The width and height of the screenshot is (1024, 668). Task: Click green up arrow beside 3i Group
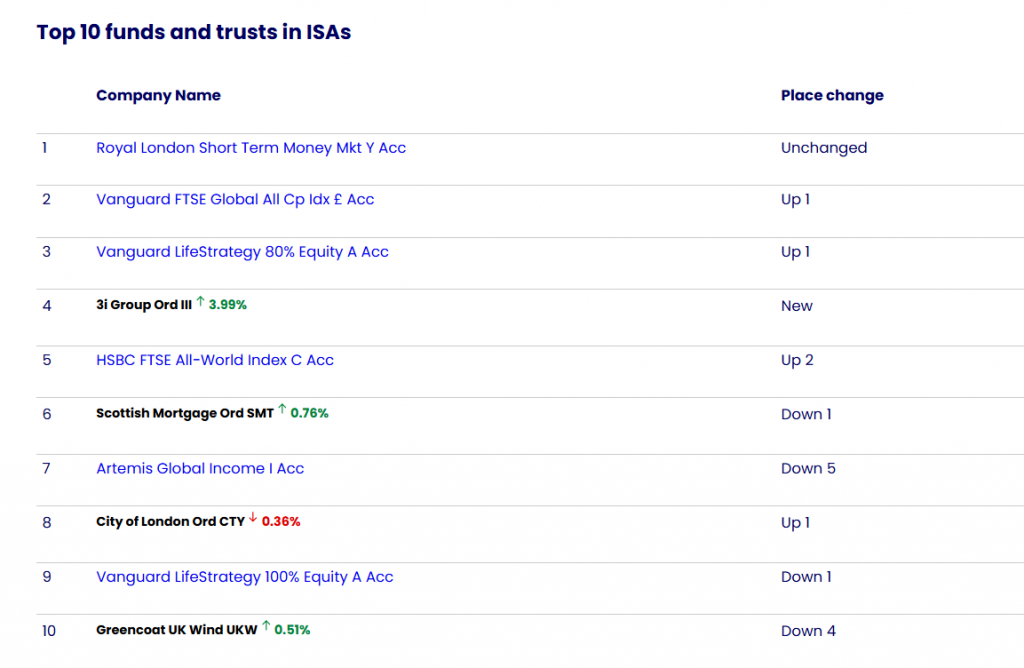(x=200, y=303)
